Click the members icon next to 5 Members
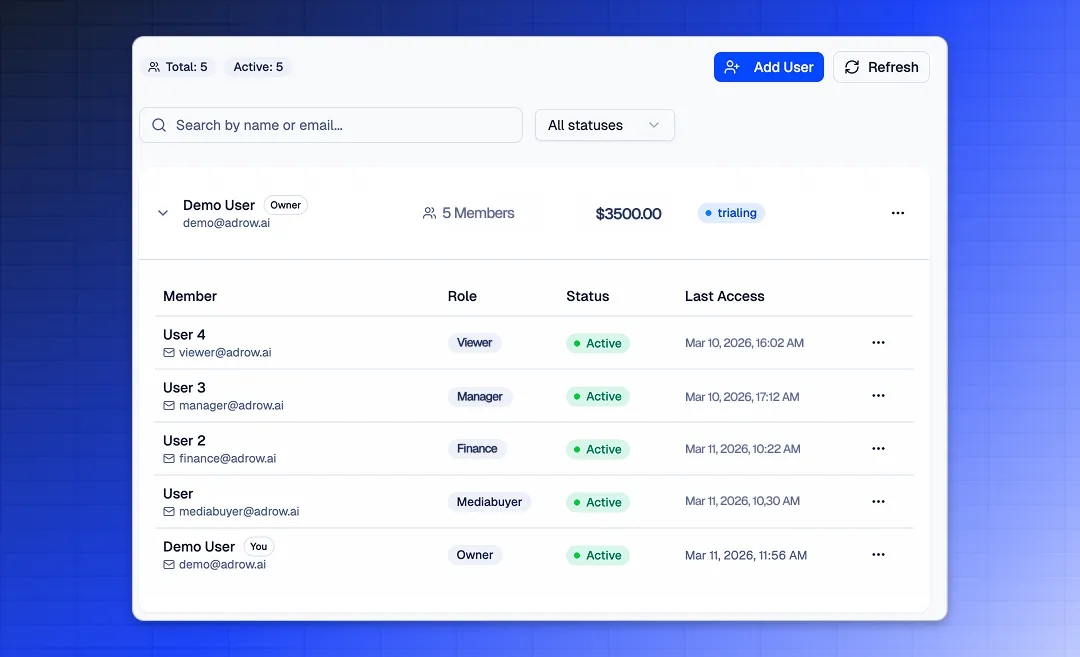Screen dimensions: 1080x657 click(x=429, y=213)
